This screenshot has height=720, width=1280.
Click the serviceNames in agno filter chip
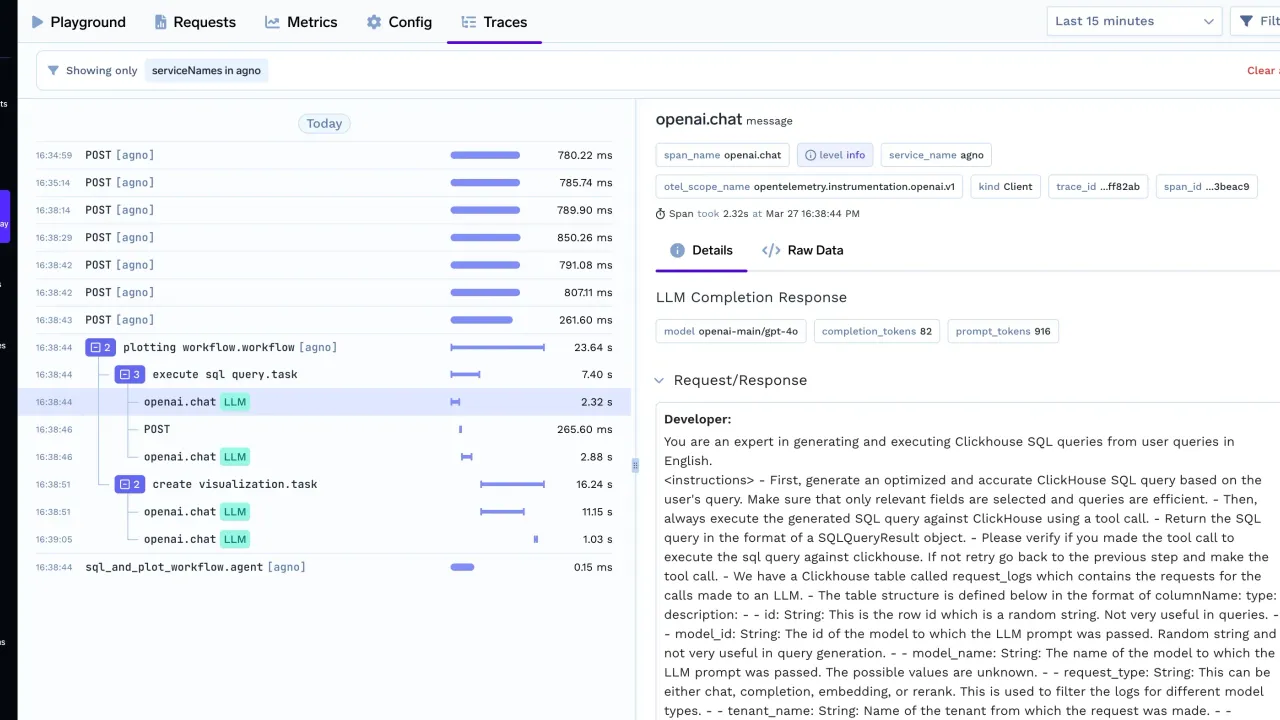point(206,71)
